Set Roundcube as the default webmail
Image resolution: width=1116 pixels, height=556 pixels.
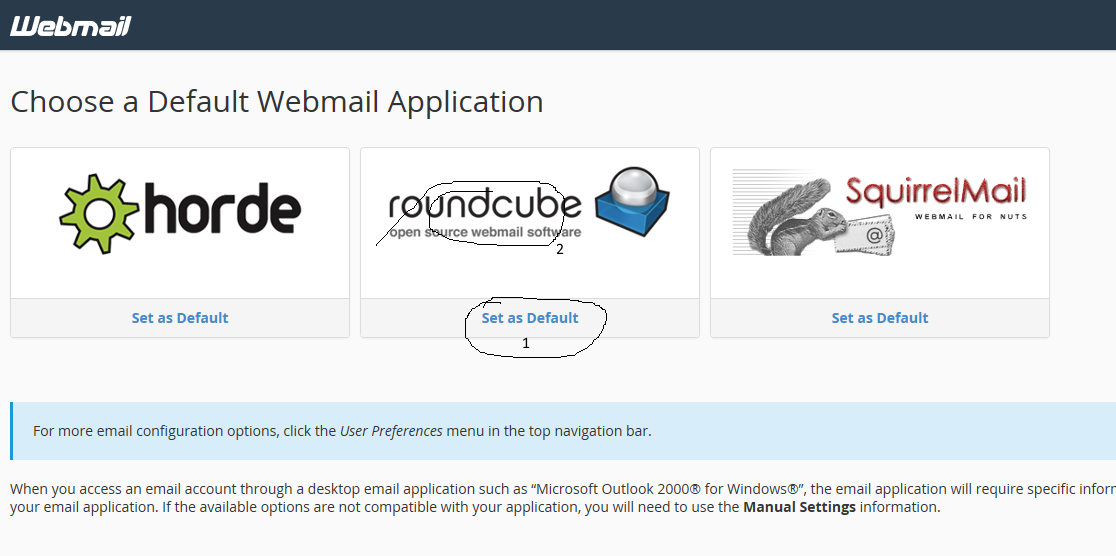click(x=530, y=318)
